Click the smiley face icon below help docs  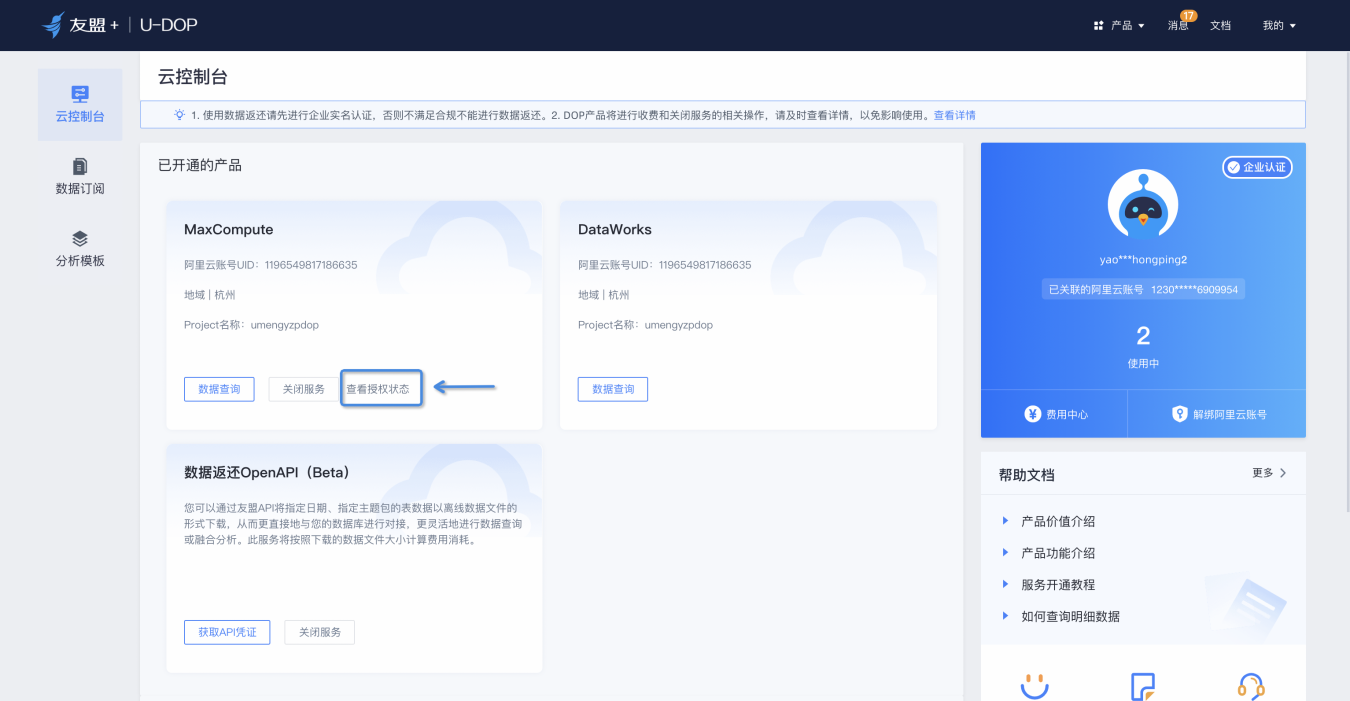[1034, 686]
